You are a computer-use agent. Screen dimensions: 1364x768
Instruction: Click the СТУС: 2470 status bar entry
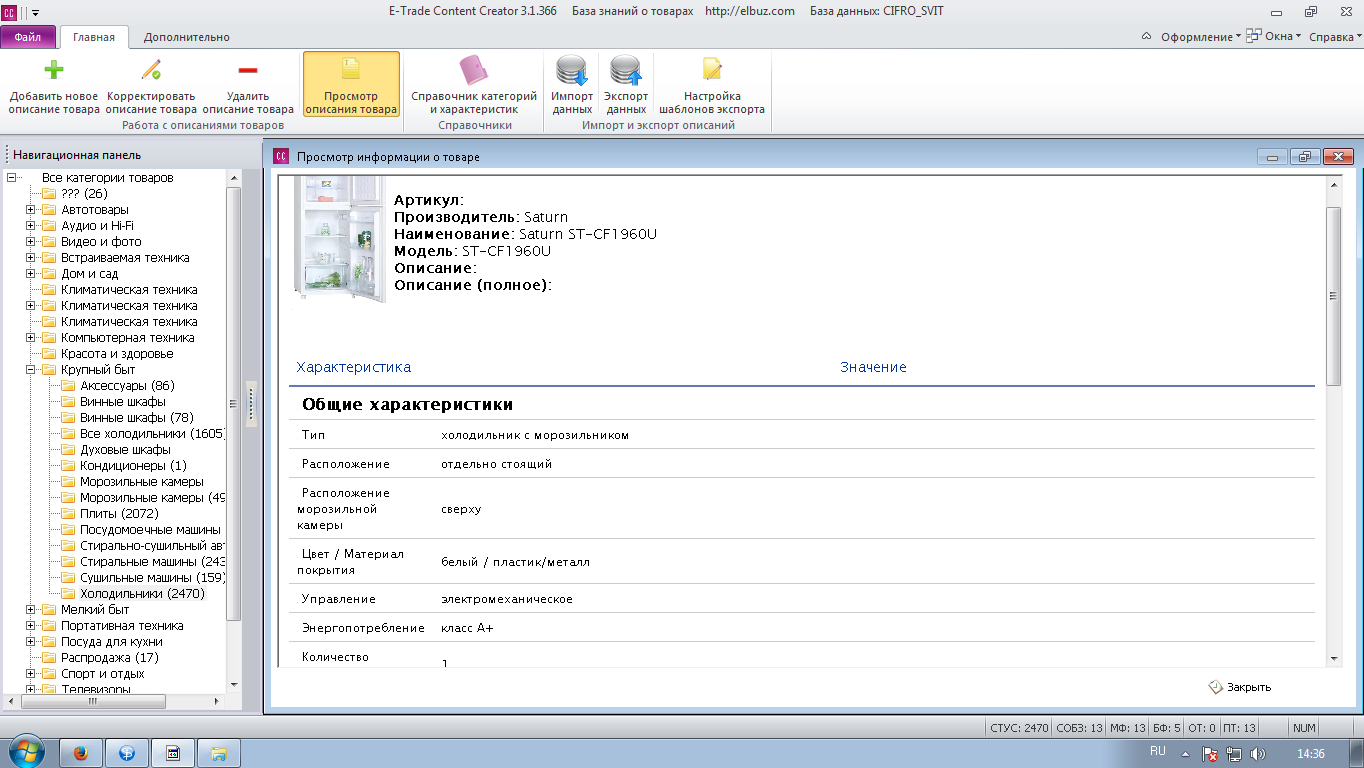[1018, 728]
